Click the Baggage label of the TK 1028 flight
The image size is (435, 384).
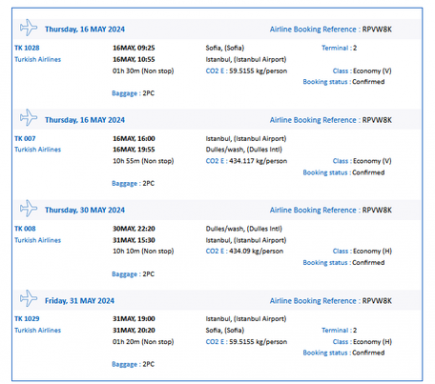point(124,93)
